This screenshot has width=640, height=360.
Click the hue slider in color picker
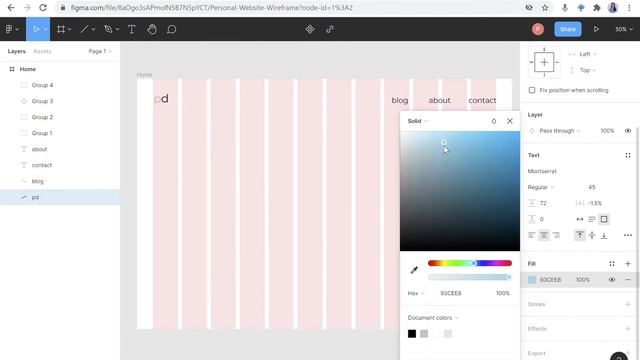tap(470, 263)
